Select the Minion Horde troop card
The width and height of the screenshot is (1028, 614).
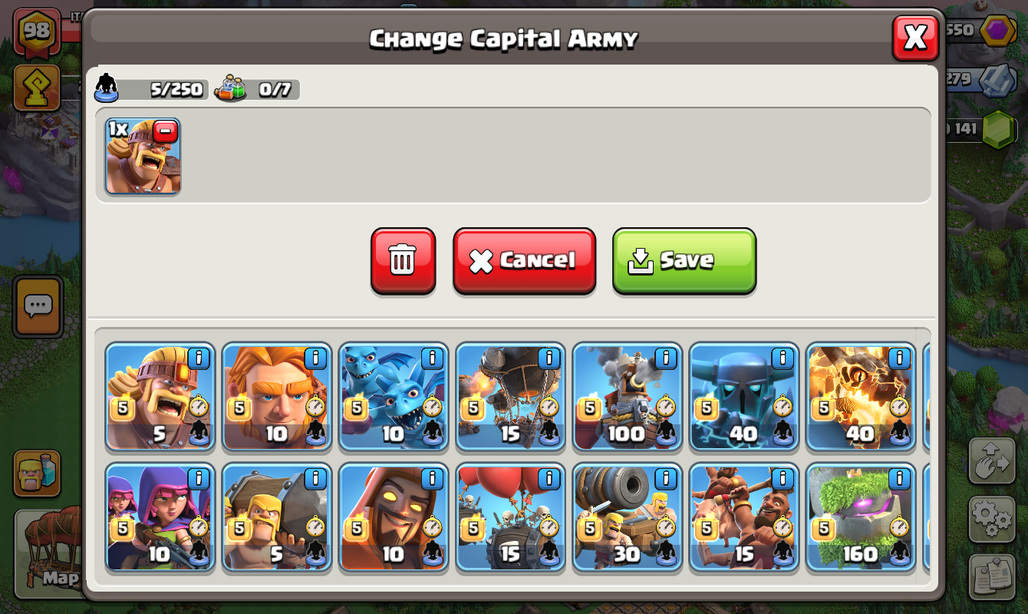coord(393,396)
